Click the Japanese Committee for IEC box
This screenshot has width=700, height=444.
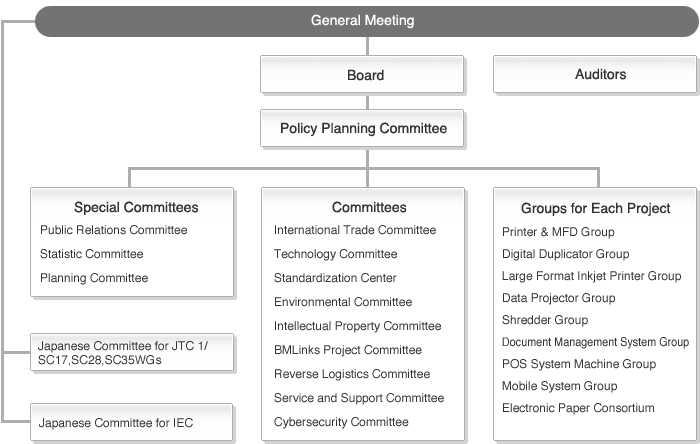[116, 423]
